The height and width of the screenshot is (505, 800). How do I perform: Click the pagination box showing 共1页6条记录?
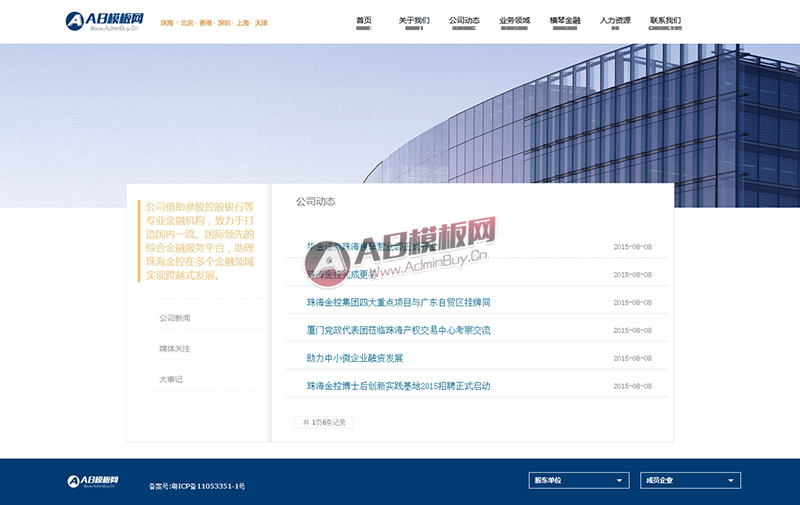(323, 423)
